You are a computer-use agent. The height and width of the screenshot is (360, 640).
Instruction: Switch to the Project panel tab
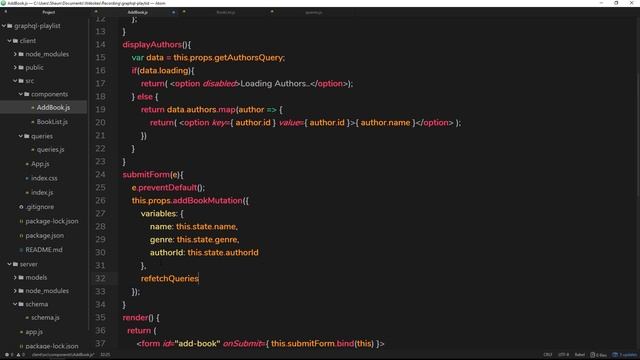pyautogui.click(x=49, y=12)
